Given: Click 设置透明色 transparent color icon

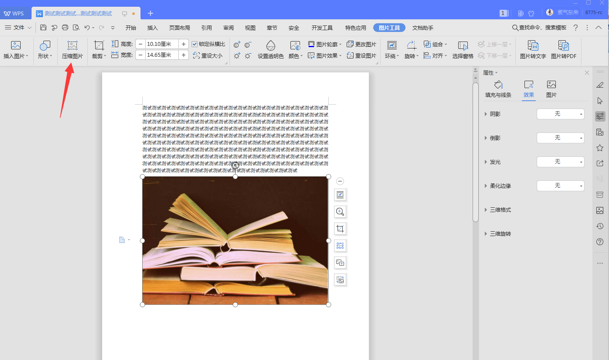Looking at the screenshot, I should [271, 49].
